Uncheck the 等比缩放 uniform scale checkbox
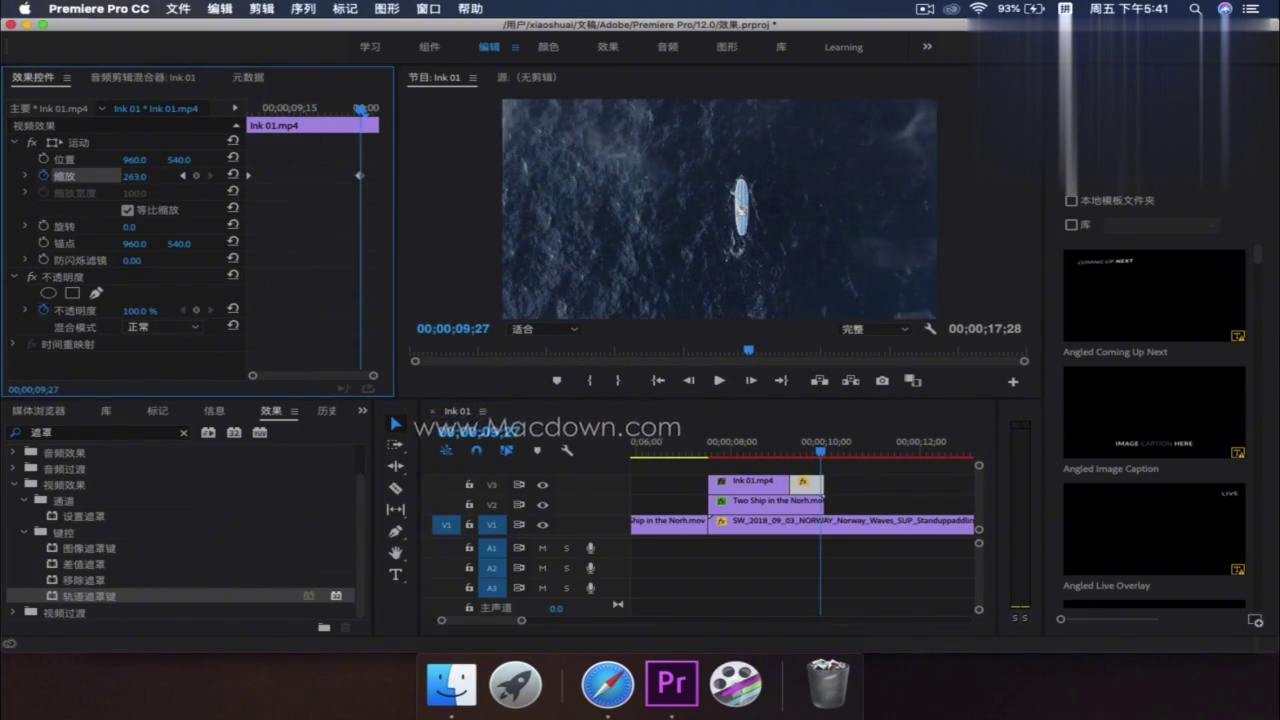Image resolution: width=1280 pixels, height=720 pixels. coord(127,210)
